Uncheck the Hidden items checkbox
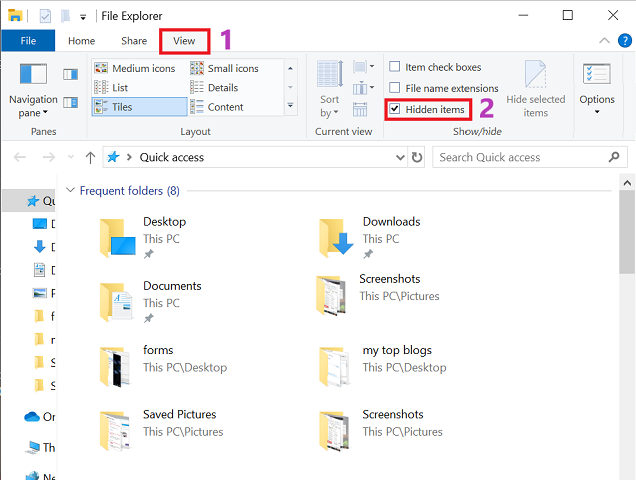Viewport: 636px width, 480px height. click(x=395, y=109)
